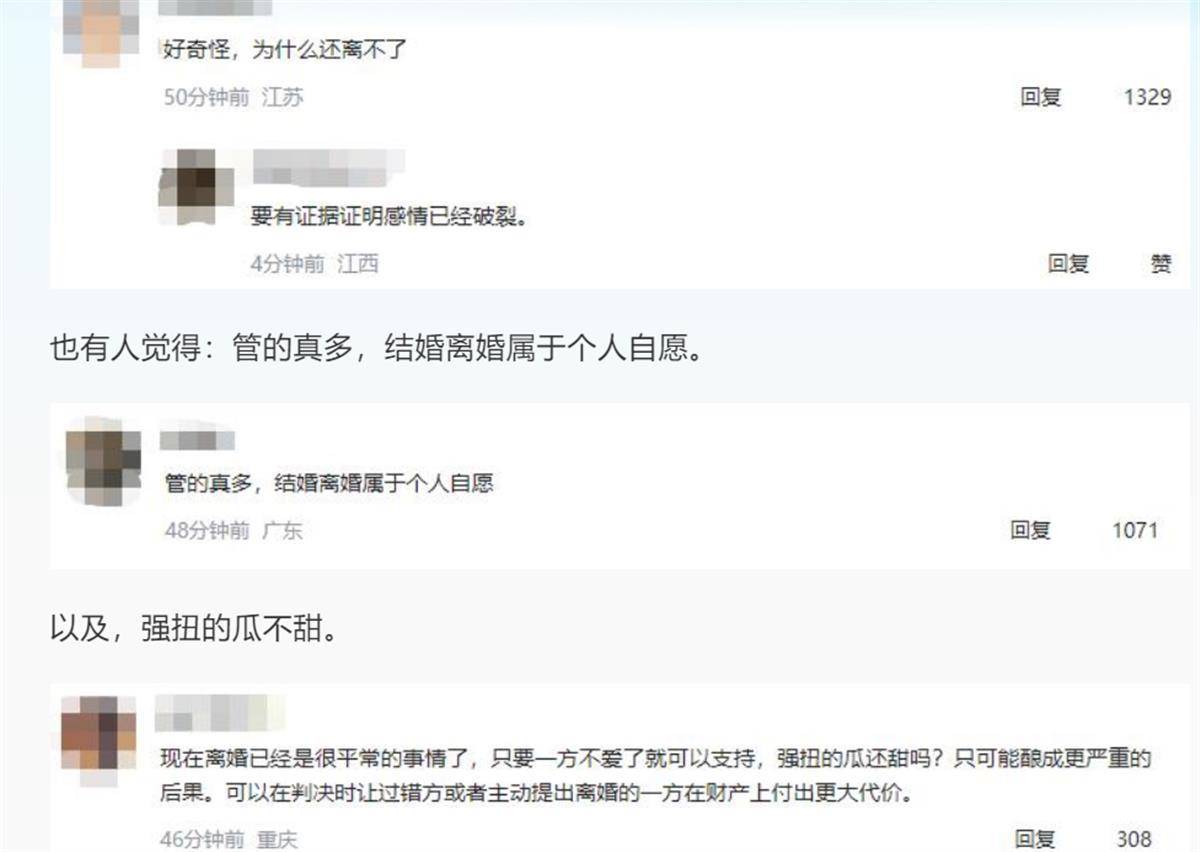
Task: Click the 50分钟前 江苏 timestamp
Action: [x=234, y=97]
